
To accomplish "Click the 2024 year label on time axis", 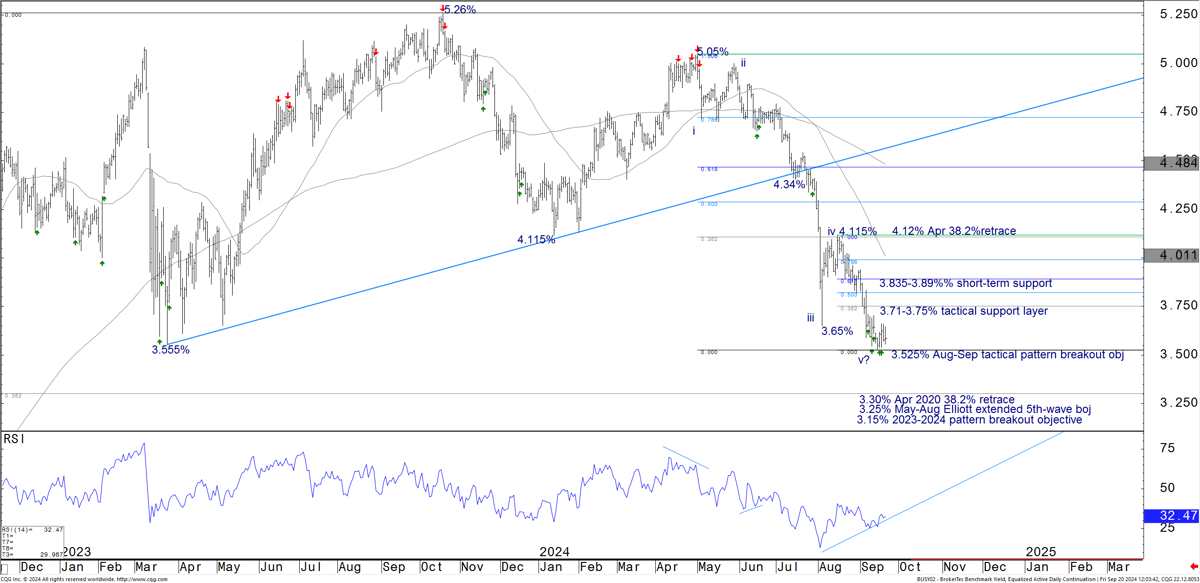I will [554, 552].
